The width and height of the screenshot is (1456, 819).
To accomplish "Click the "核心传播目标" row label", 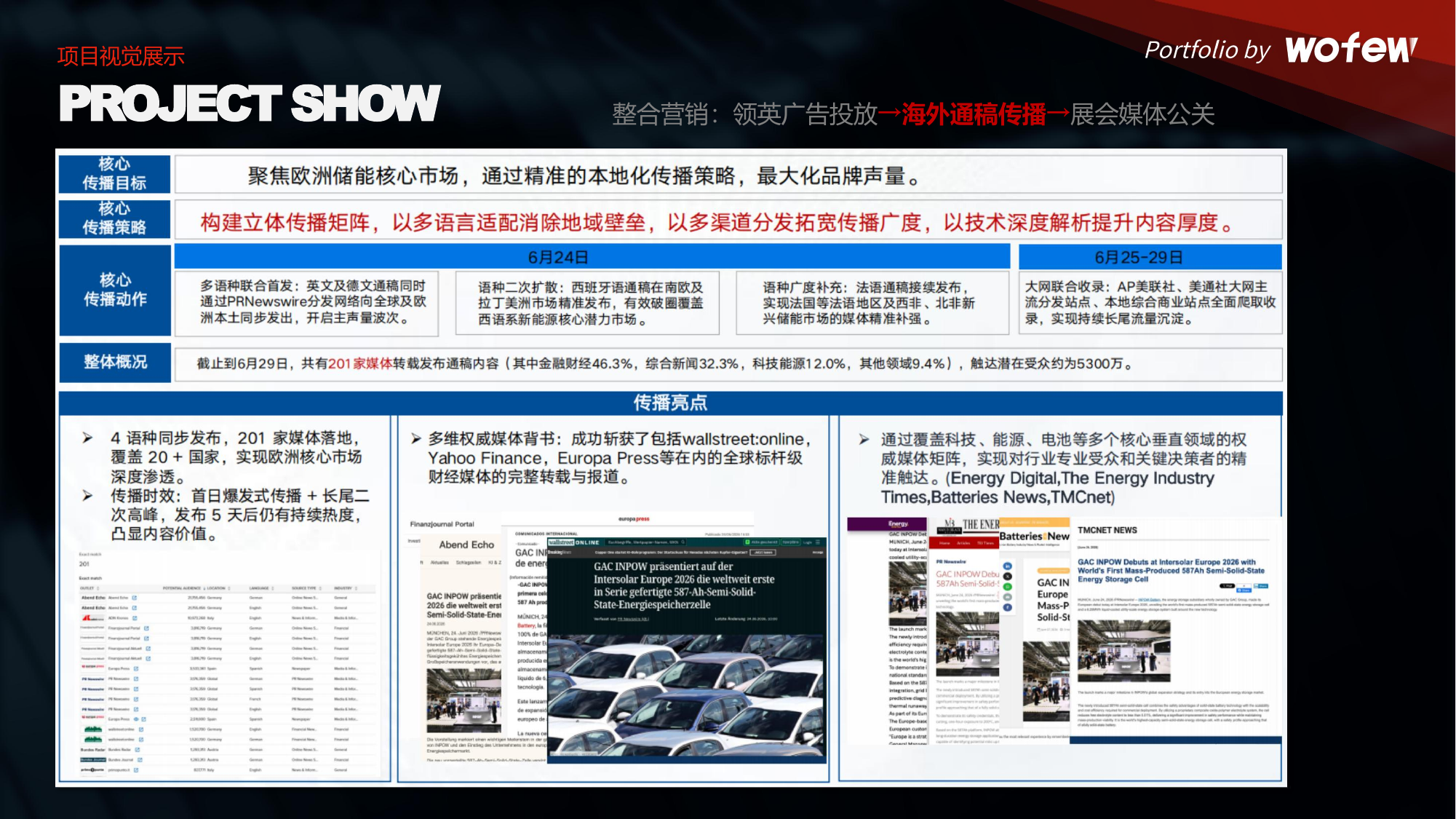I will click(x=115, y=174).
